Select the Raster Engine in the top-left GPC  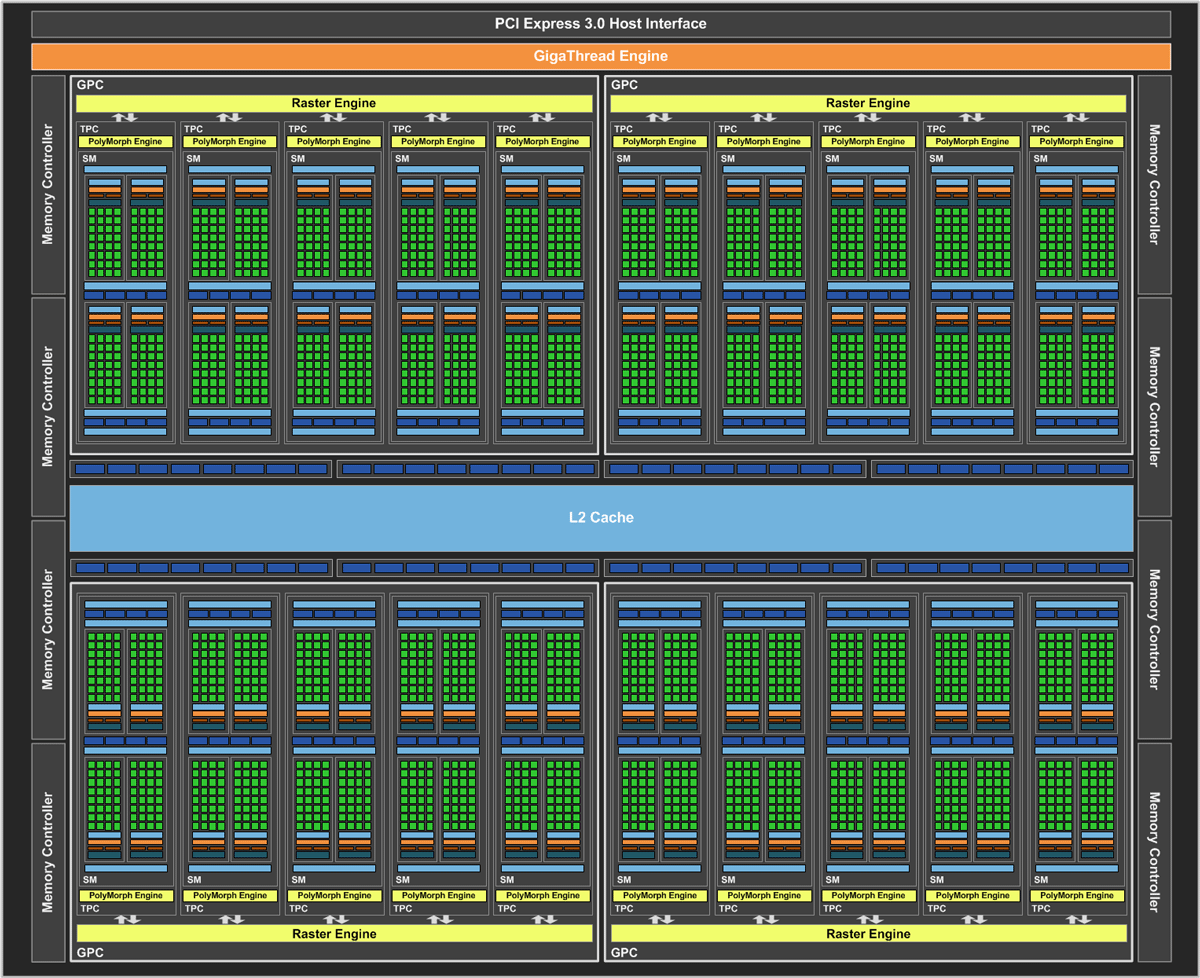[x=334, y=103]
